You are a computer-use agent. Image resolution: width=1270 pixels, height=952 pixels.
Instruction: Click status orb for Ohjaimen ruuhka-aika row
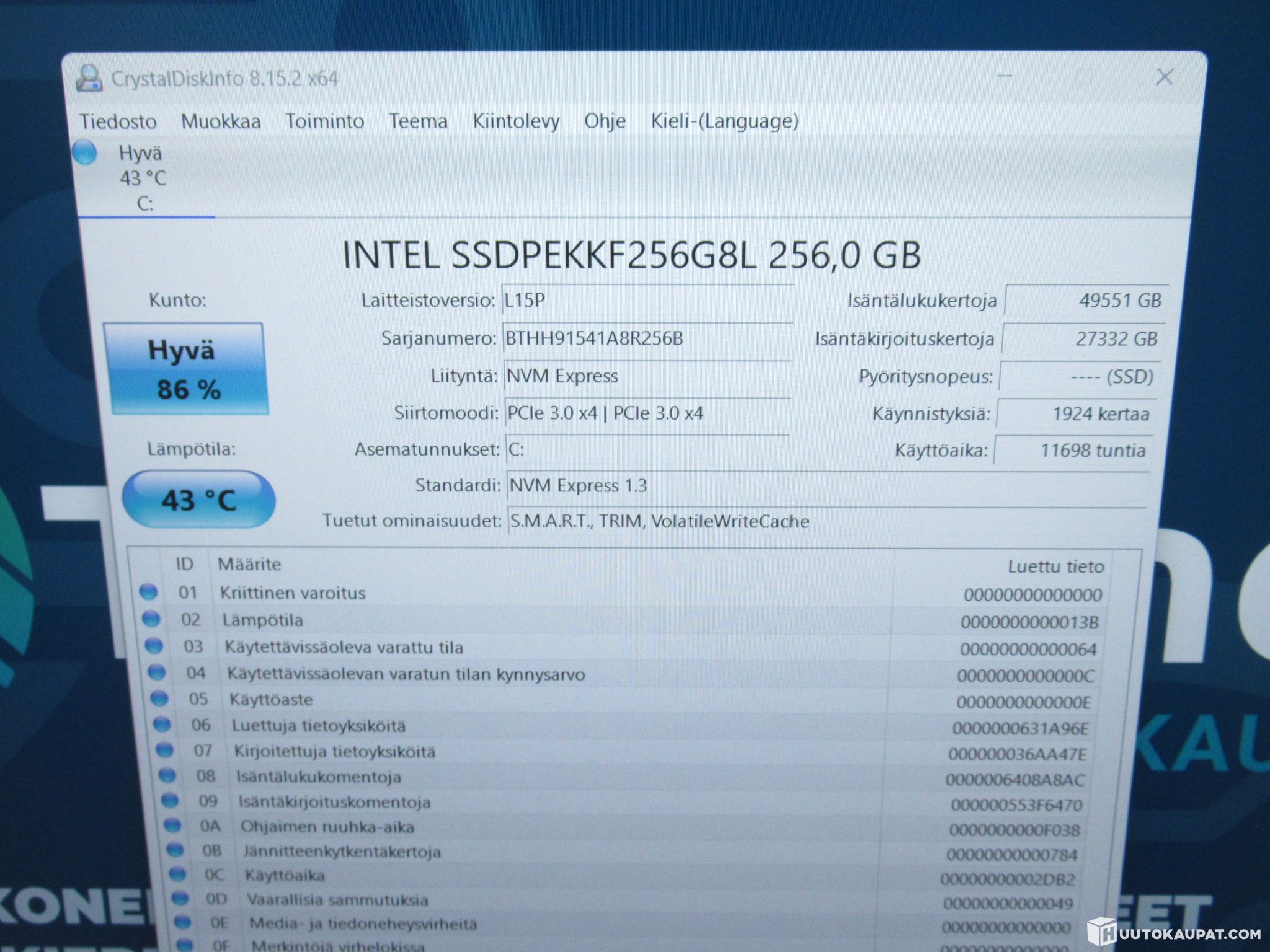click(x=172, y=826)
